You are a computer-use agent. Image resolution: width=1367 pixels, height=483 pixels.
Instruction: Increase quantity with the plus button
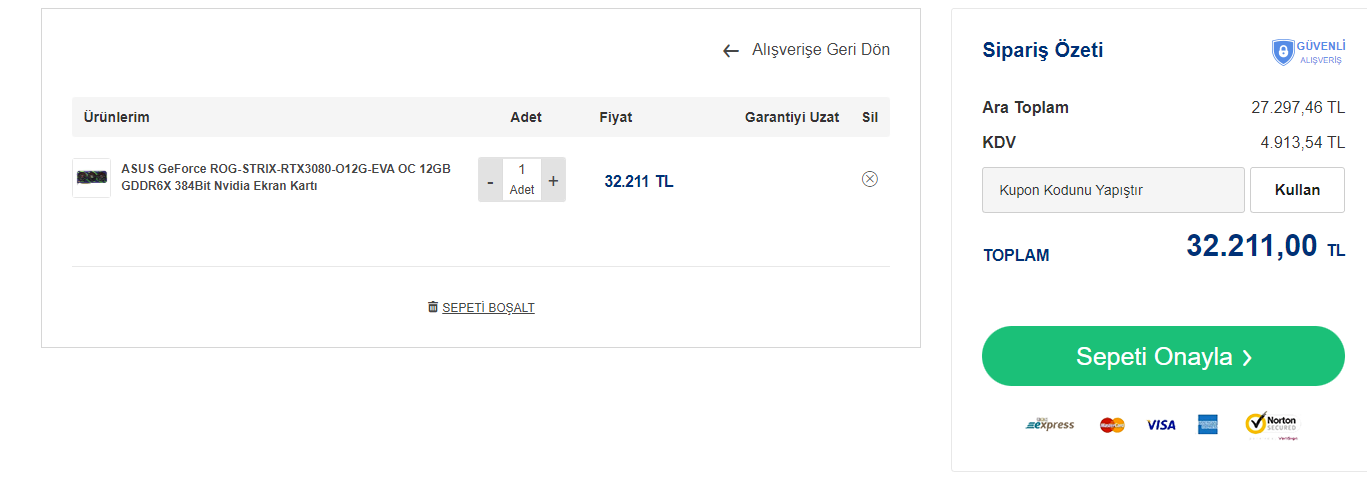[x=553, y=181]
